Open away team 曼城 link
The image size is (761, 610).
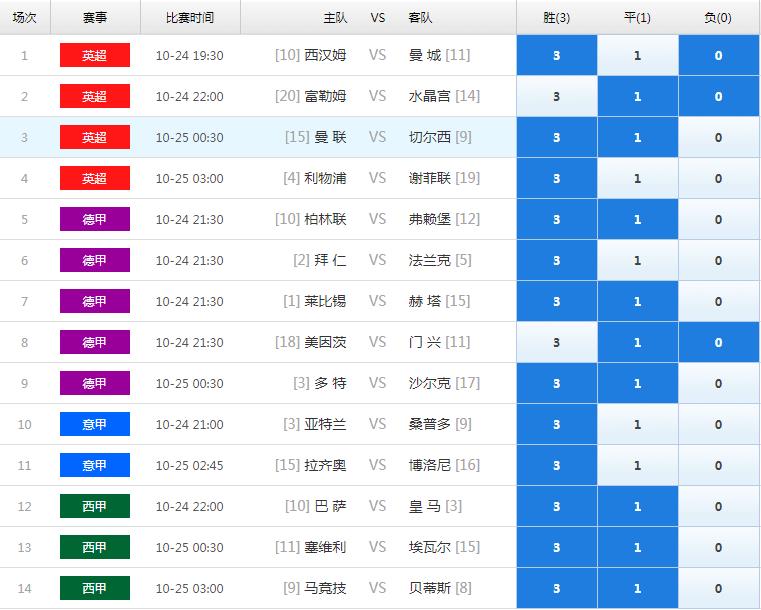(x=425, y=55)
